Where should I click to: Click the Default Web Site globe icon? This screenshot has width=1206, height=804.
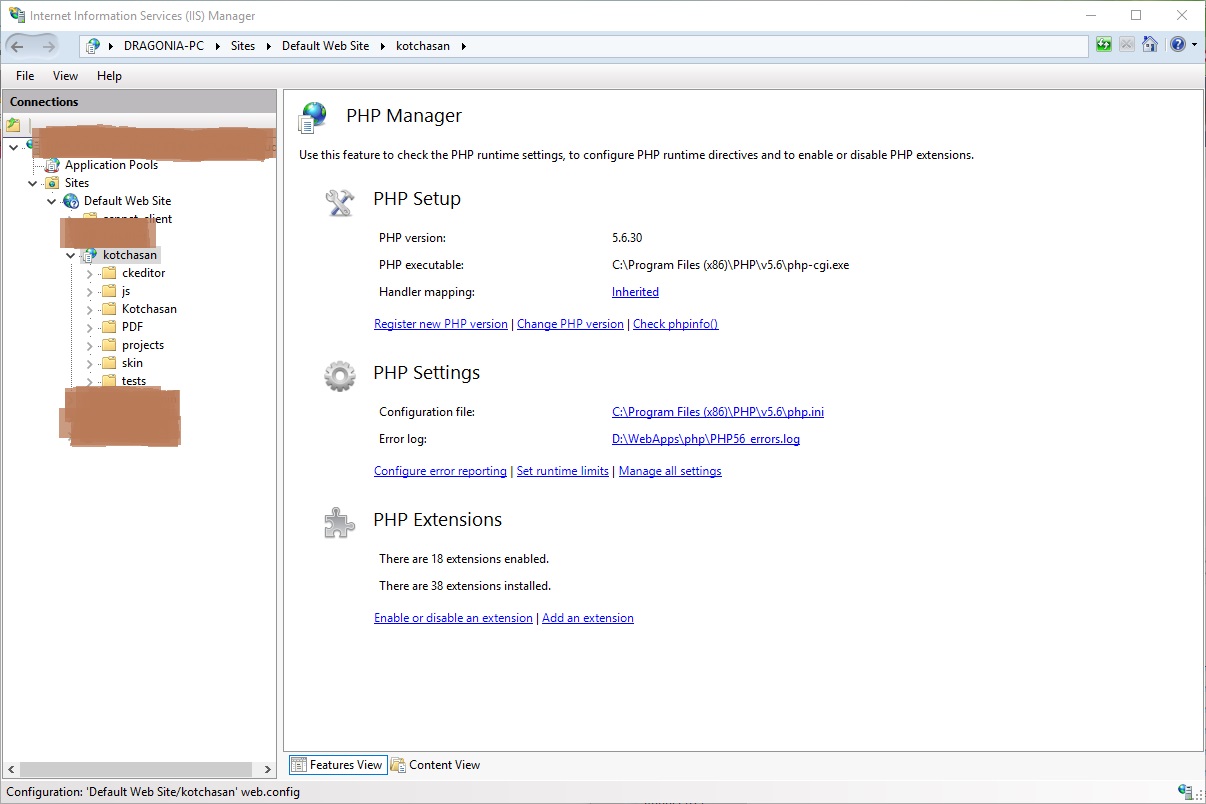[x=71, y=201]
